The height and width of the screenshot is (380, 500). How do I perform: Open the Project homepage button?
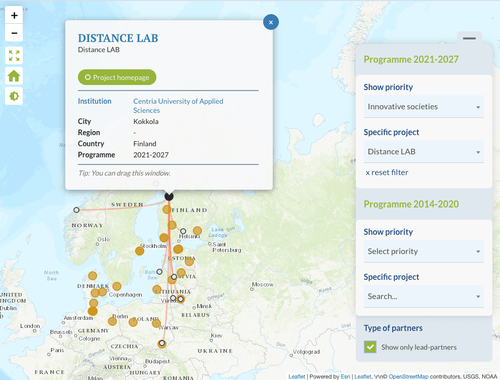pyautogui.click(x=117, y=77)
